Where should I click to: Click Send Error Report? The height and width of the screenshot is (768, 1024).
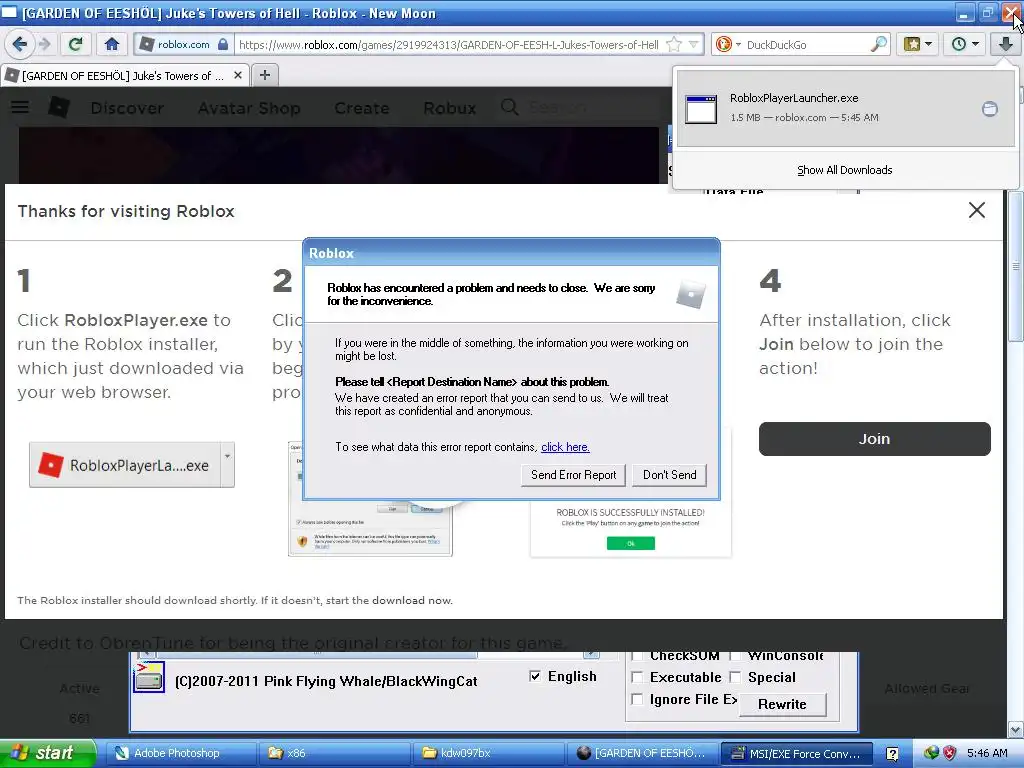(573, 475)
